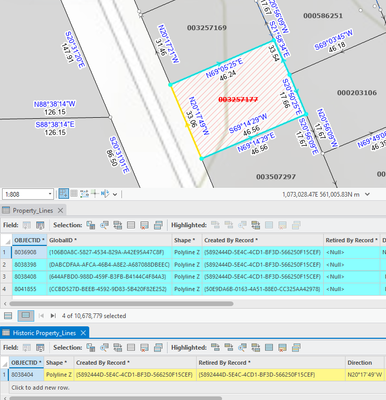Switch to the Property_Lines table tab

point(33,210)
